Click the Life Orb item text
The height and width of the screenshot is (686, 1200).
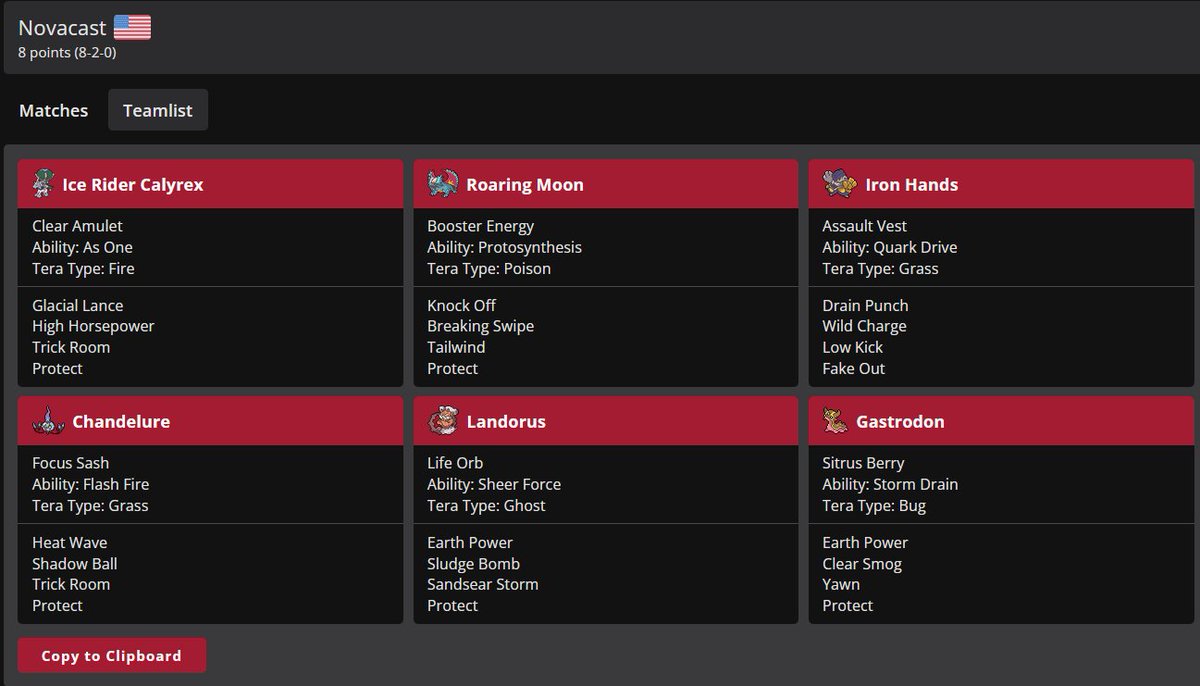(455, 463)
